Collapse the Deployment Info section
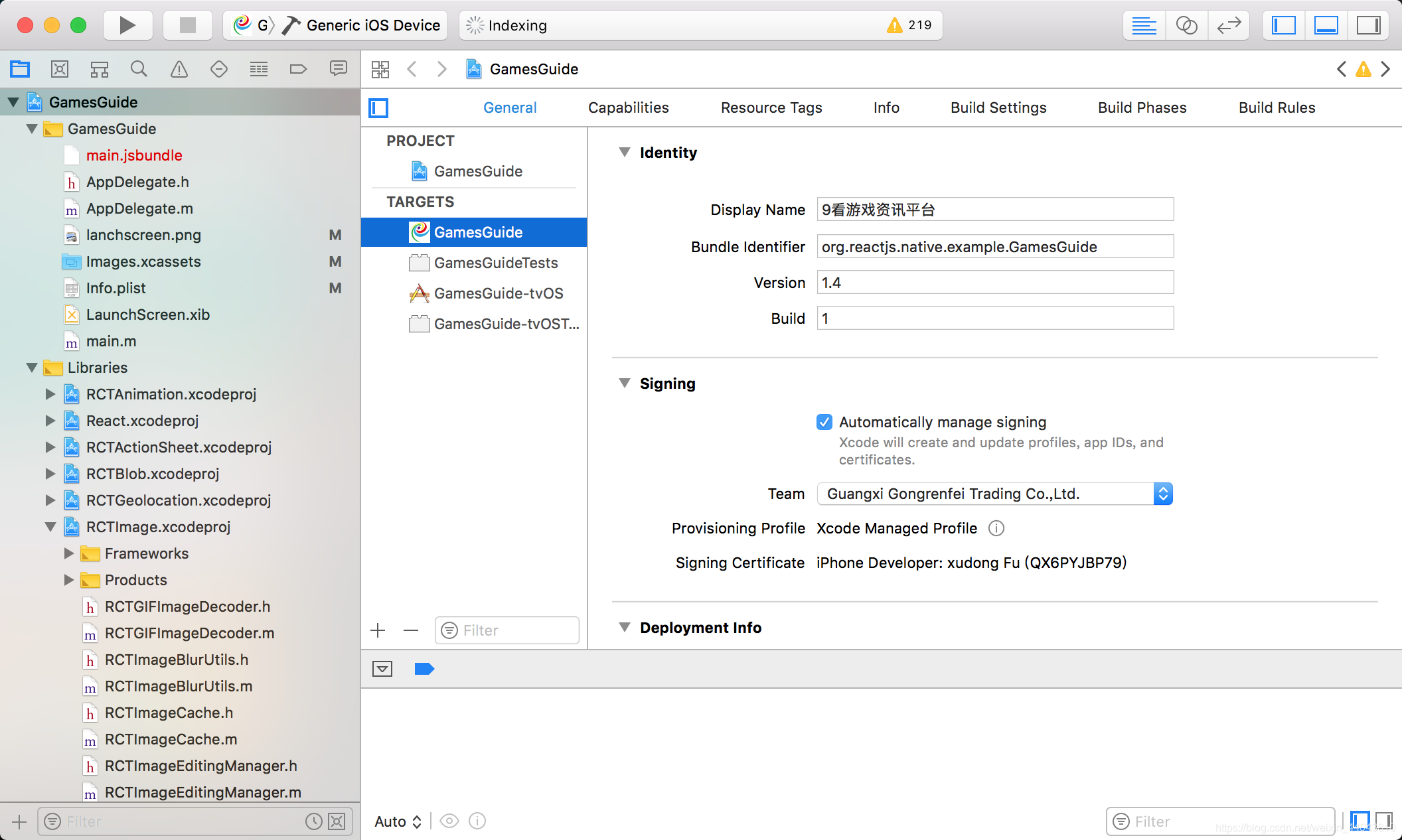The image size is (1402, 840). [x=625, y=628]
